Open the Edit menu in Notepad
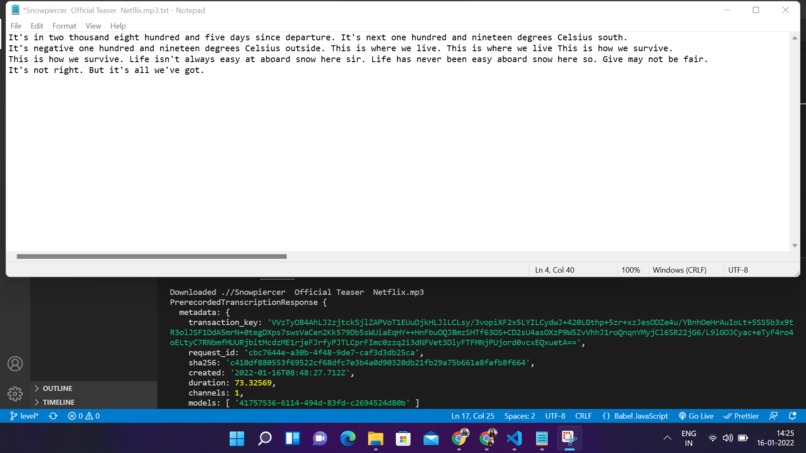 pos(36,26)
